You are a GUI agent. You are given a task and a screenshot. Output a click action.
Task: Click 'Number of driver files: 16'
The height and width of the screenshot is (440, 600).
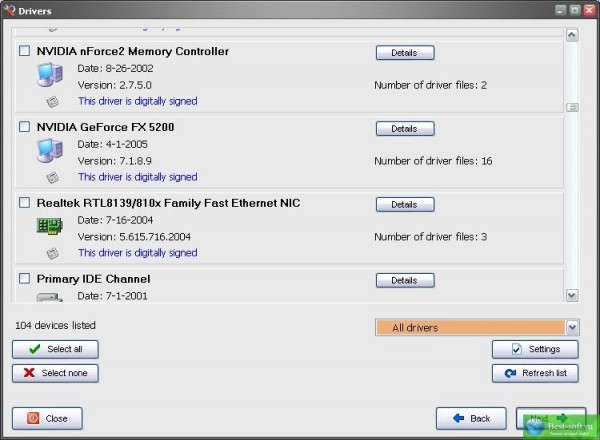pos(433,161)
